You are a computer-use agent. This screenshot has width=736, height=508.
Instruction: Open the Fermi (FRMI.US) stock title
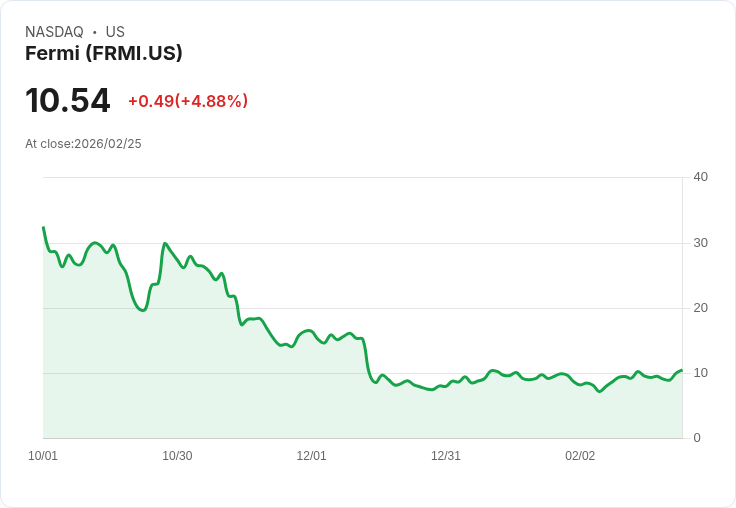[104, 54]
